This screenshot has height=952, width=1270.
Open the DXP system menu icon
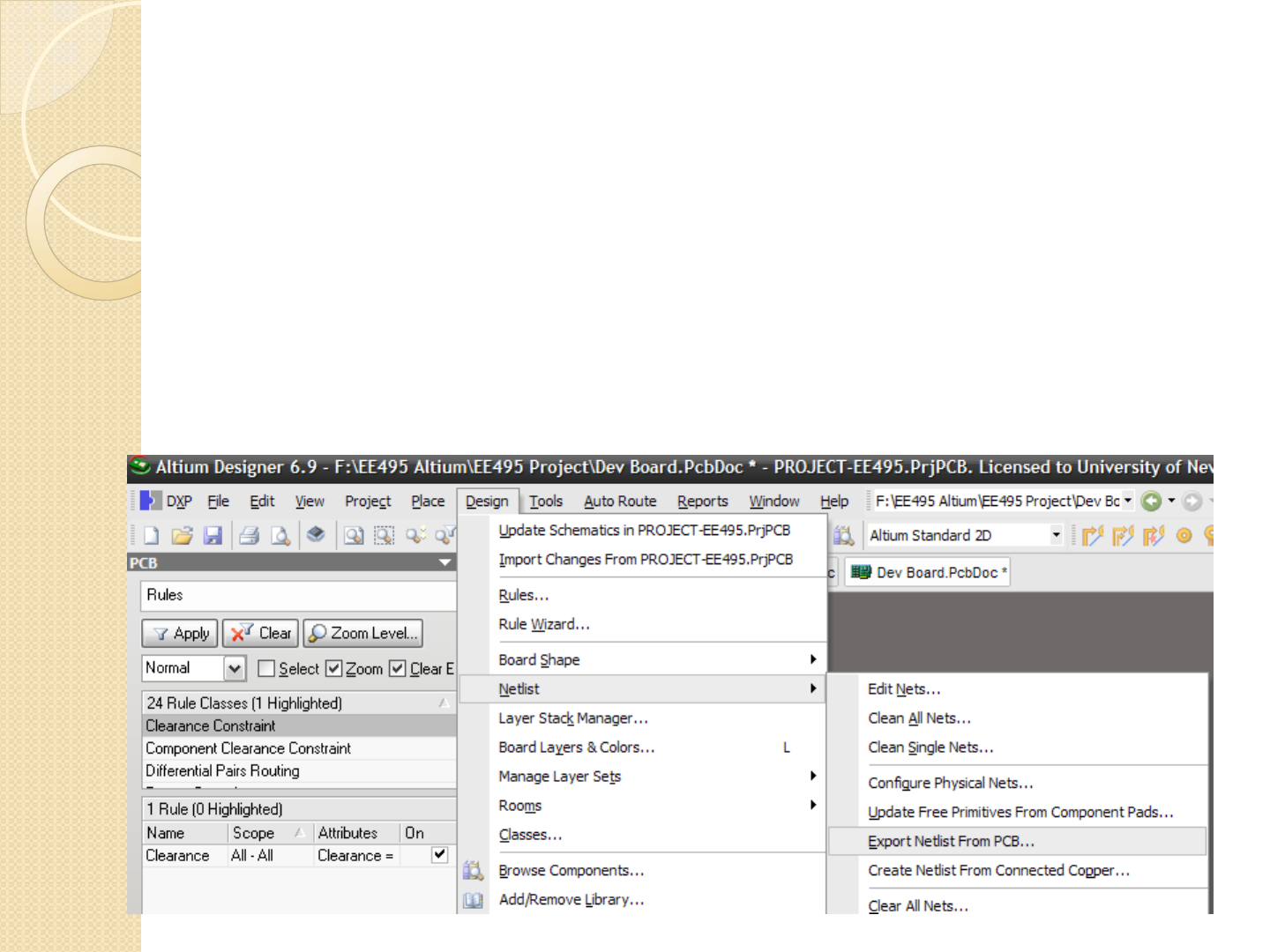(151, 501)
